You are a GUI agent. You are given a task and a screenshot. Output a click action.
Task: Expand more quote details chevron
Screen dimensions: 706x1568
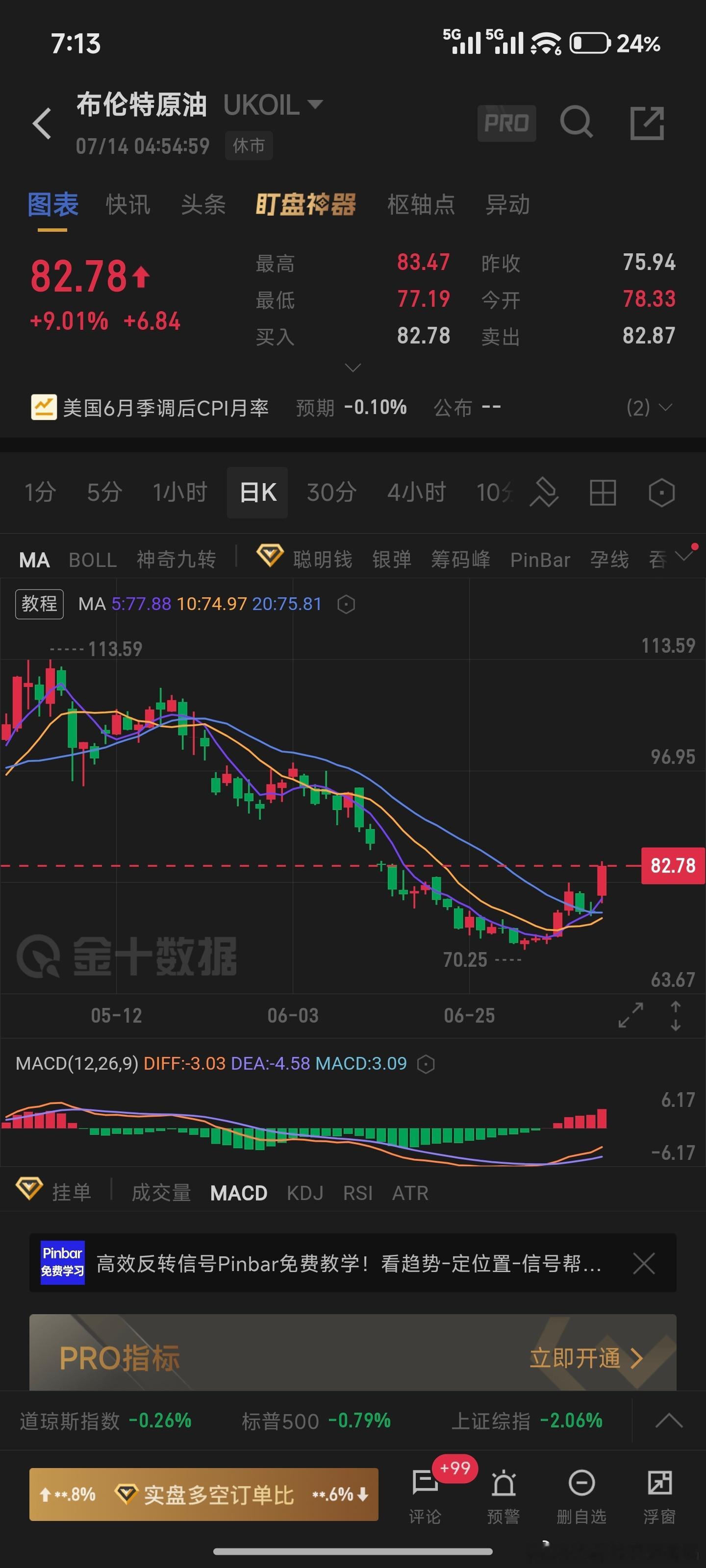point(353,367)
